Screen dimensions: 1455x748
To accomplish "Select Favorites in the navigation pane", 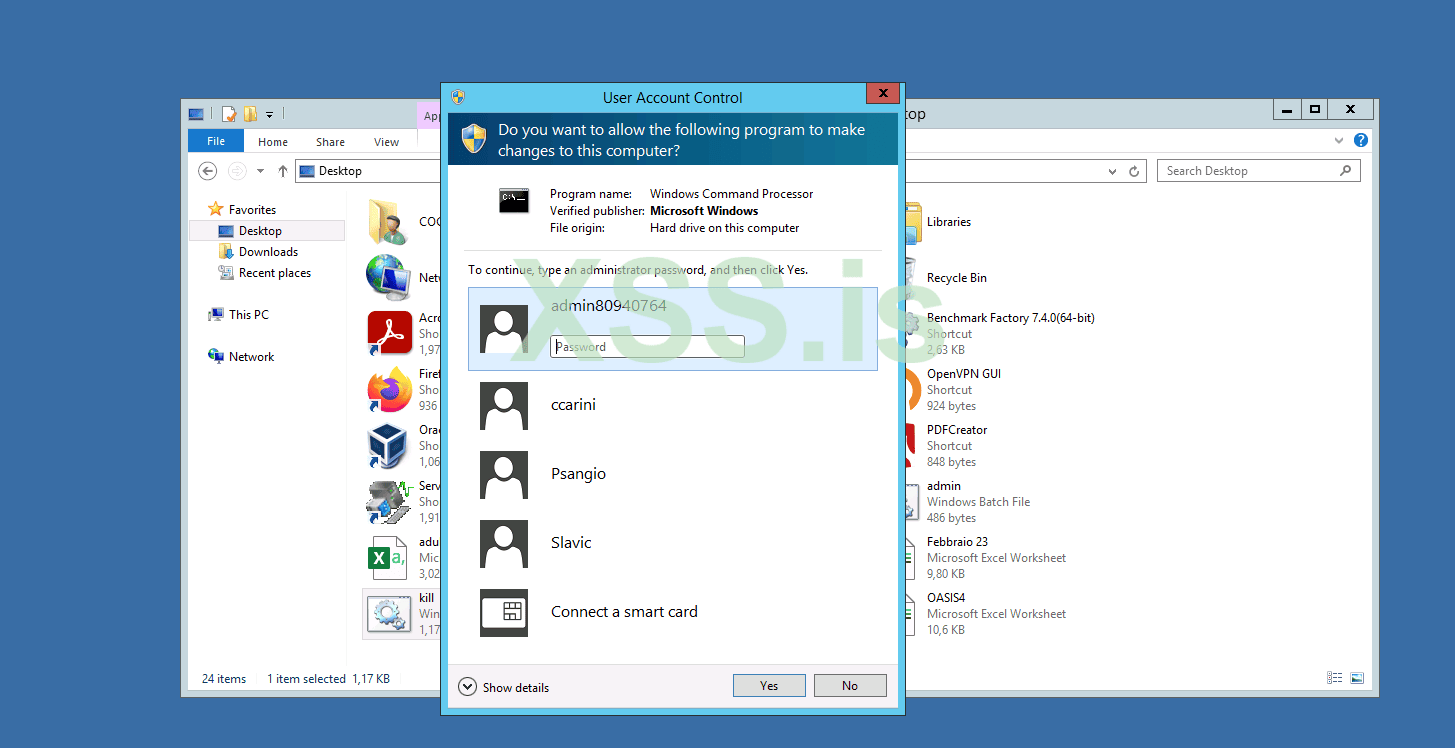I will click(x=252, y=210).
